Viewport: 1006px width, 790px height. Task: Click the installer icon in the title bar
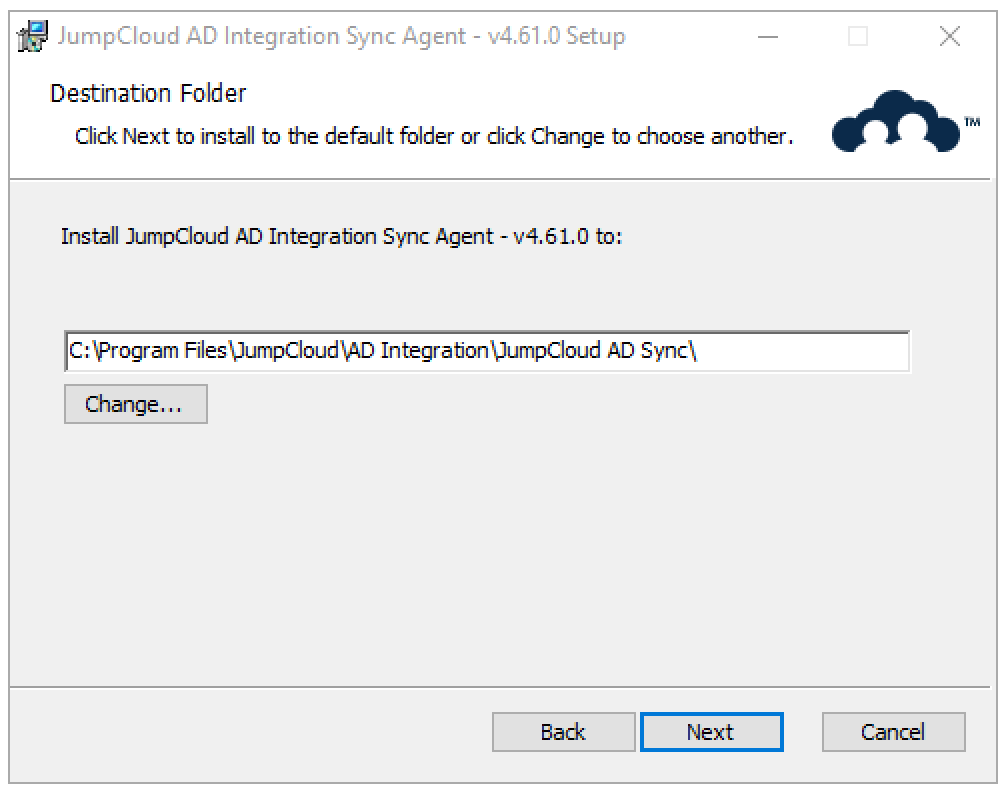pyautogui.click(x=32, y=36)
